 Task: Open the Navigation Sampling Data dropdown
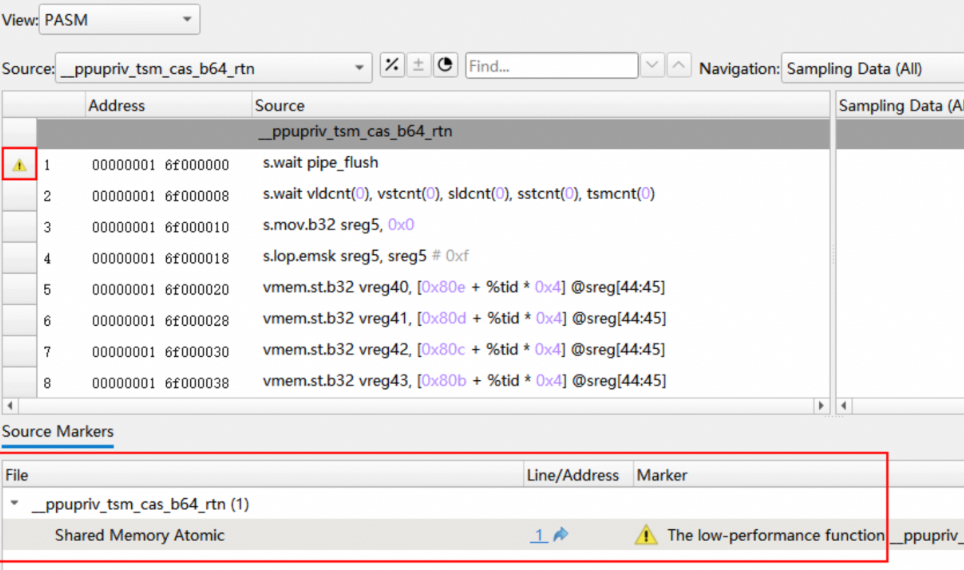pyautogui.click(x=873, y=68)
